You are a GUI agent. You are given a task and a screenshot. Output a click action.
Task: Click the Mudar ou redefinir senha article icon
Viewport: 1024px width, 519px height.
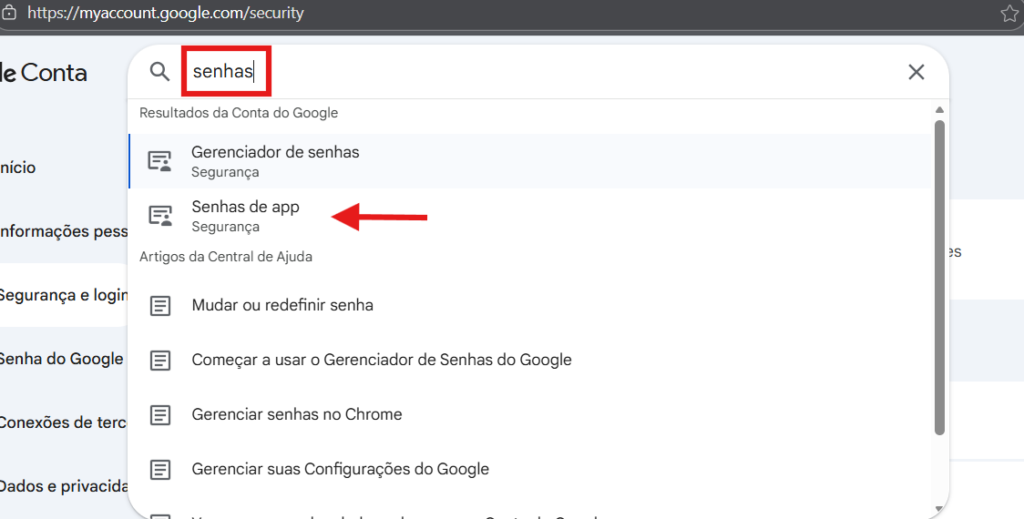click(160, 305)
